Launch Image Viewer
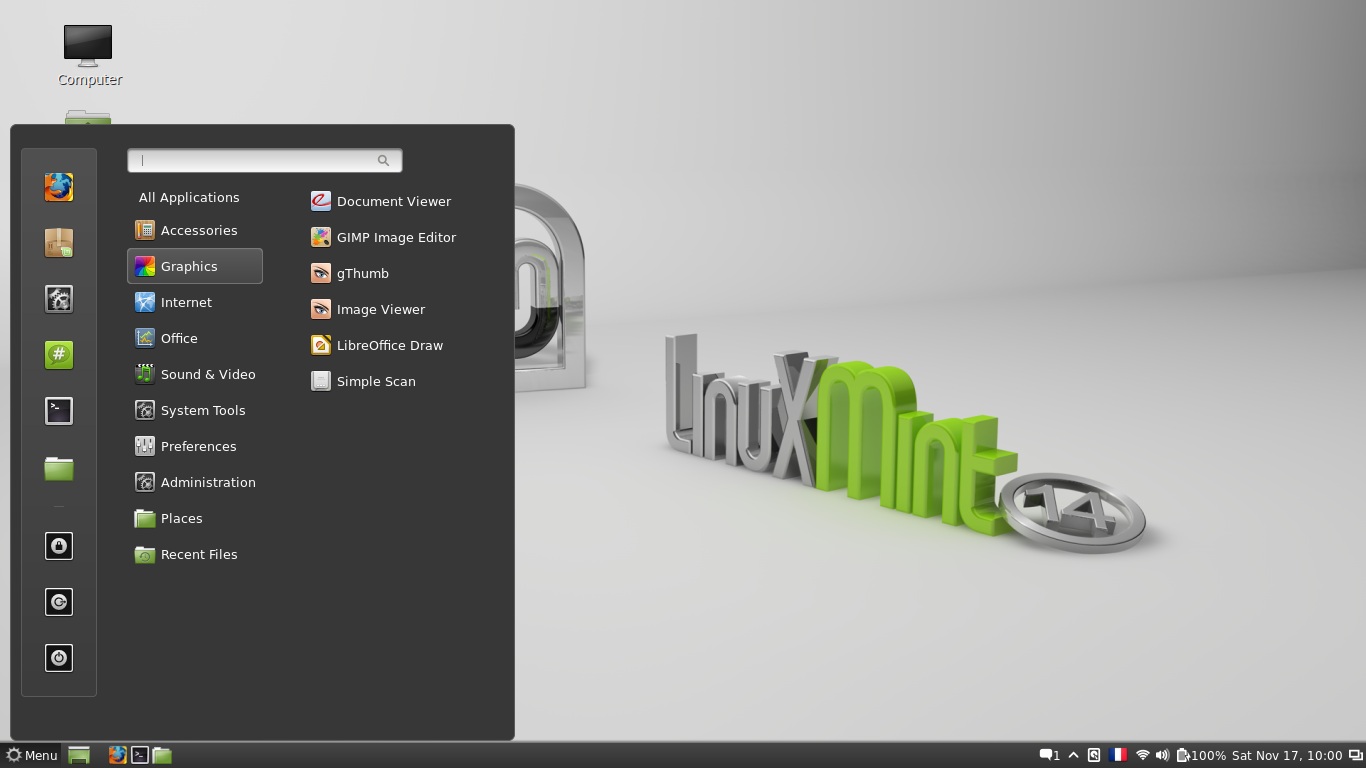The image size is (1366, 768). tap(368, 309)
